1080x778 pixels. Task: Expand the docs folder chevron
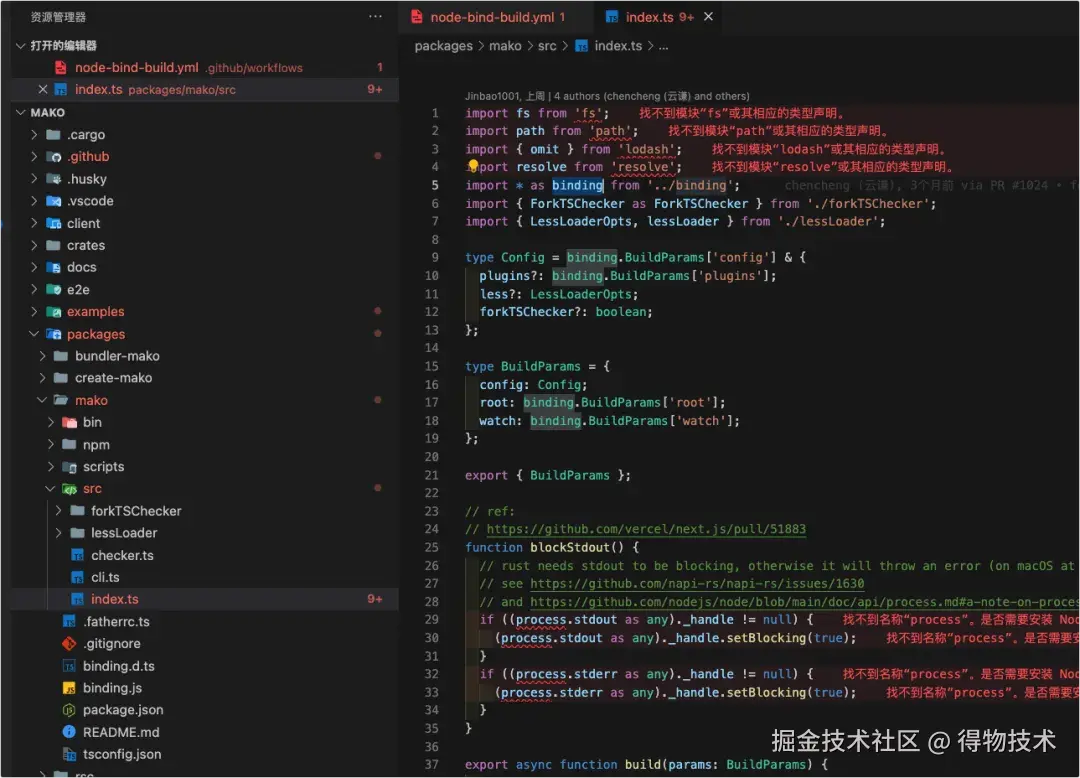[x=34, y=267]
